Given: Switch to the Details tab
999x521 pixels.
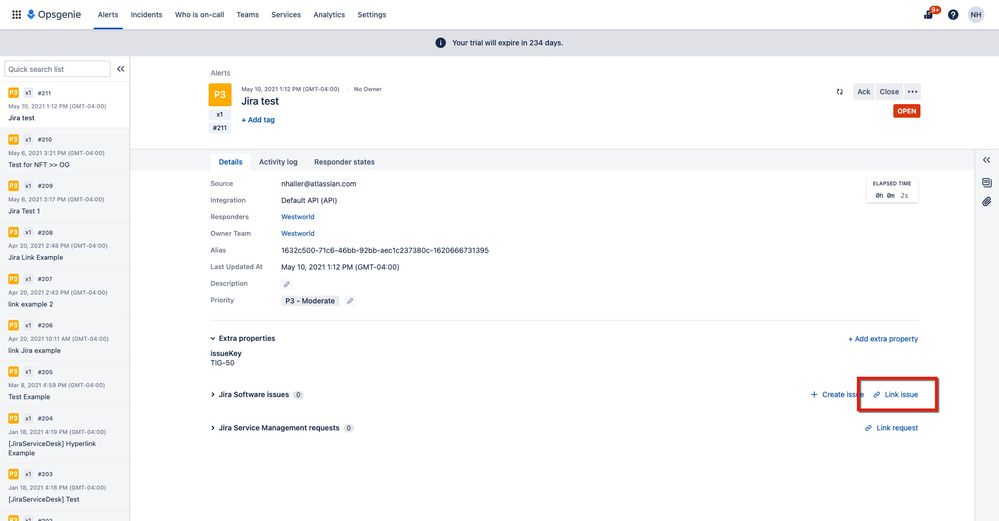Looking at the screenshot, I should tap(231, 162).
